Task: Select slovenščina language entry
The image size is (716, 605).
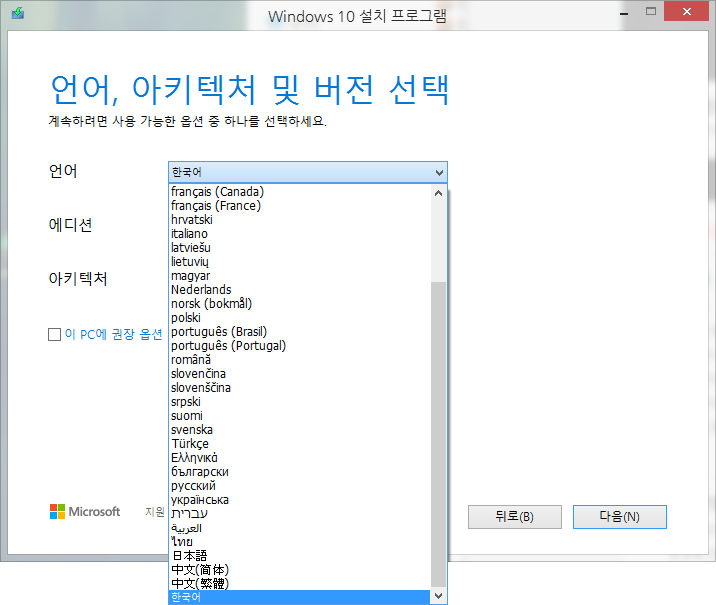Action: coord(300,388)
